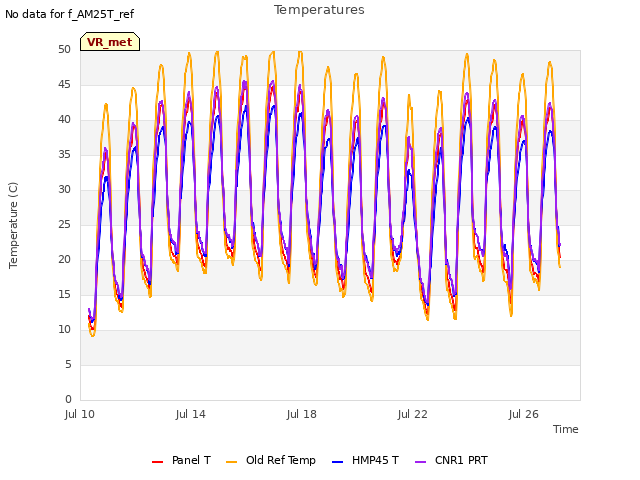Click the Time axis label
Screen dimensions: 640x480
coord(566,429)
